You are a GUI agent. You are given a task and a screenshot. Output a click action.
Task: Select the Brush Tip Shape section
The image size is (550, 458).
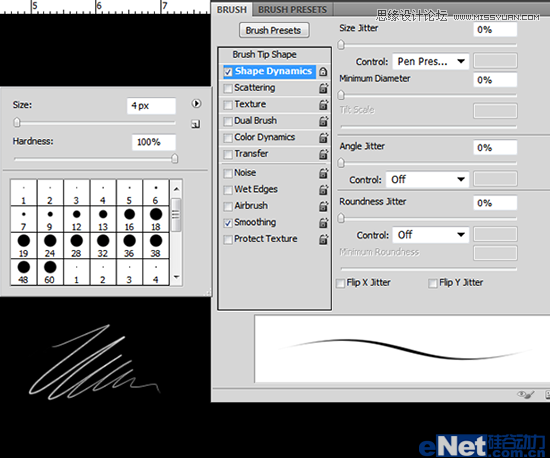(x=264, y=55)
